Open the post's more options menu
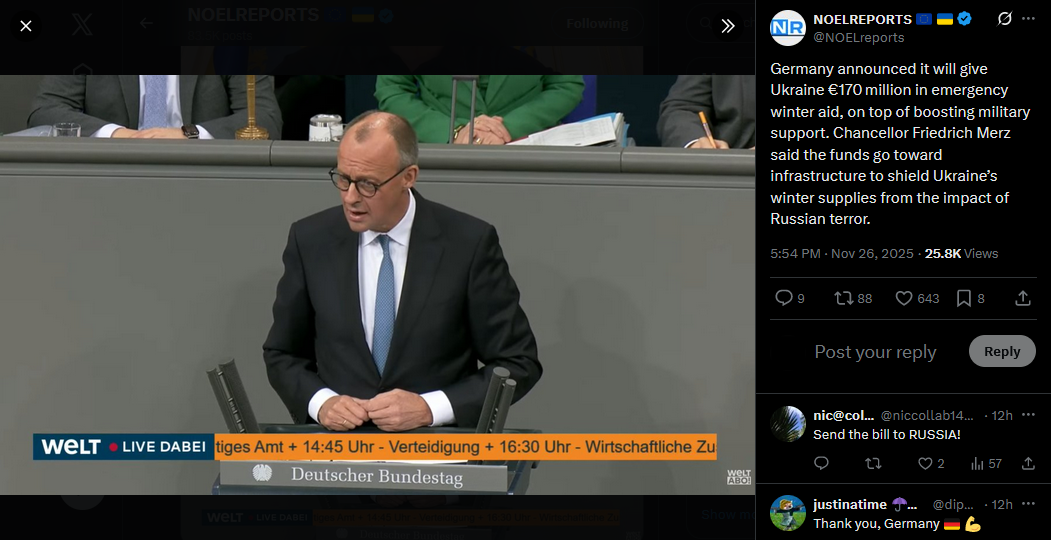Image resolution: width=1051 pixels, height=540 pixels. pos(1028,19)
